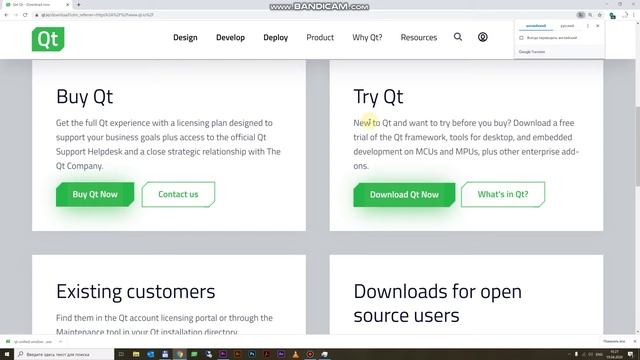Click the translate icon in address bar
640x360 pixels.
tap(580, 15)
